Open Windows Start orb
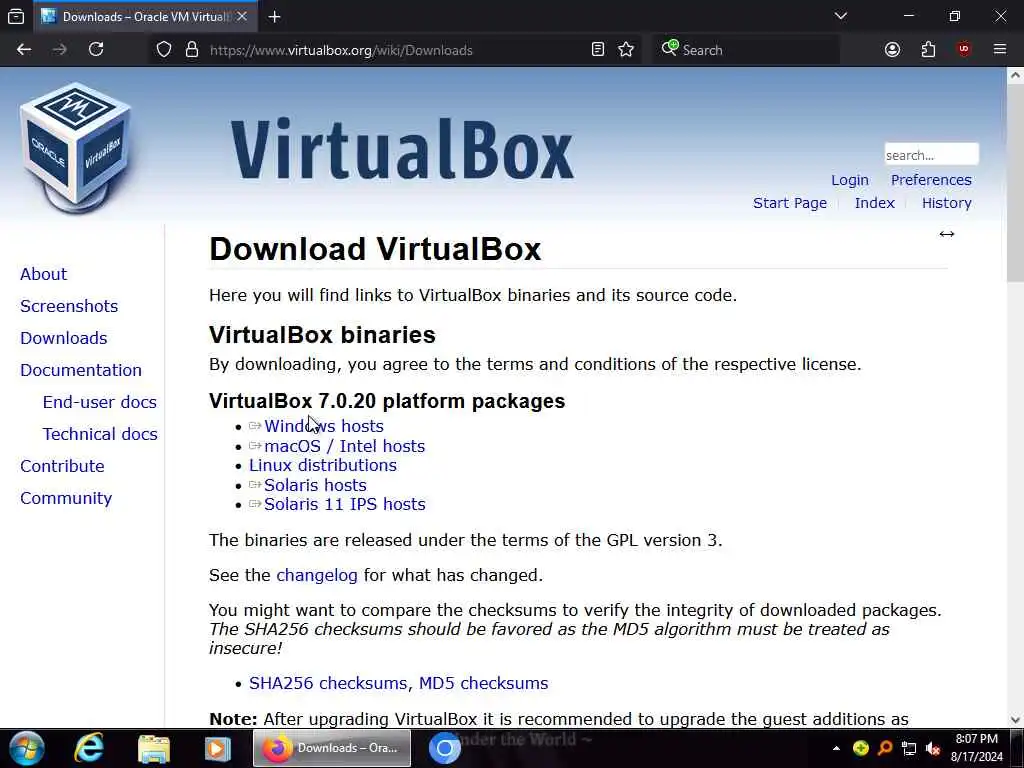1024x768 pixels. pyautogui.click(x=26, y=748)
